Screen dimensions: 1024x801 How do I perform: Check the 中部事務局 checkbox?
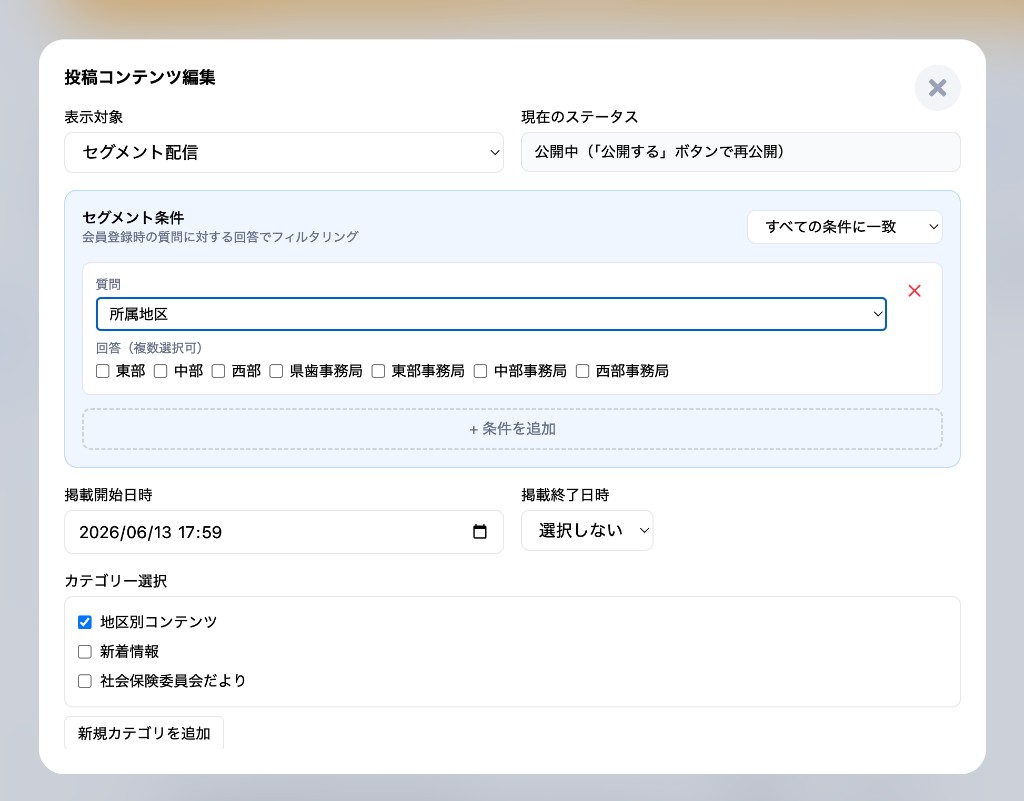pos(480,371)
